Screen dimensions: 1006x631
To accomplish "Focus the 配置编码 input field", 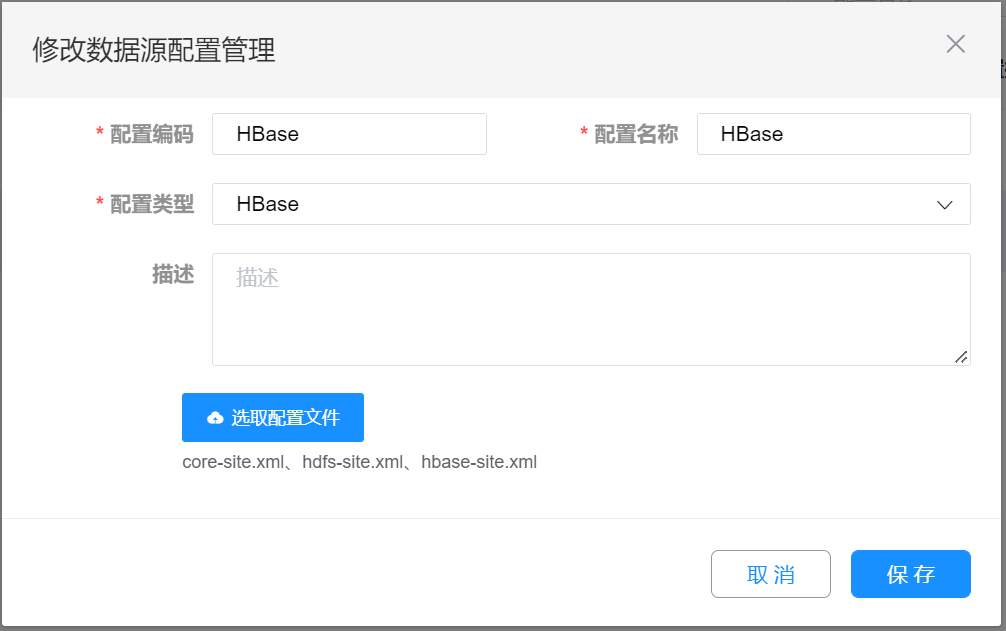I will click(x=349, y=134).
